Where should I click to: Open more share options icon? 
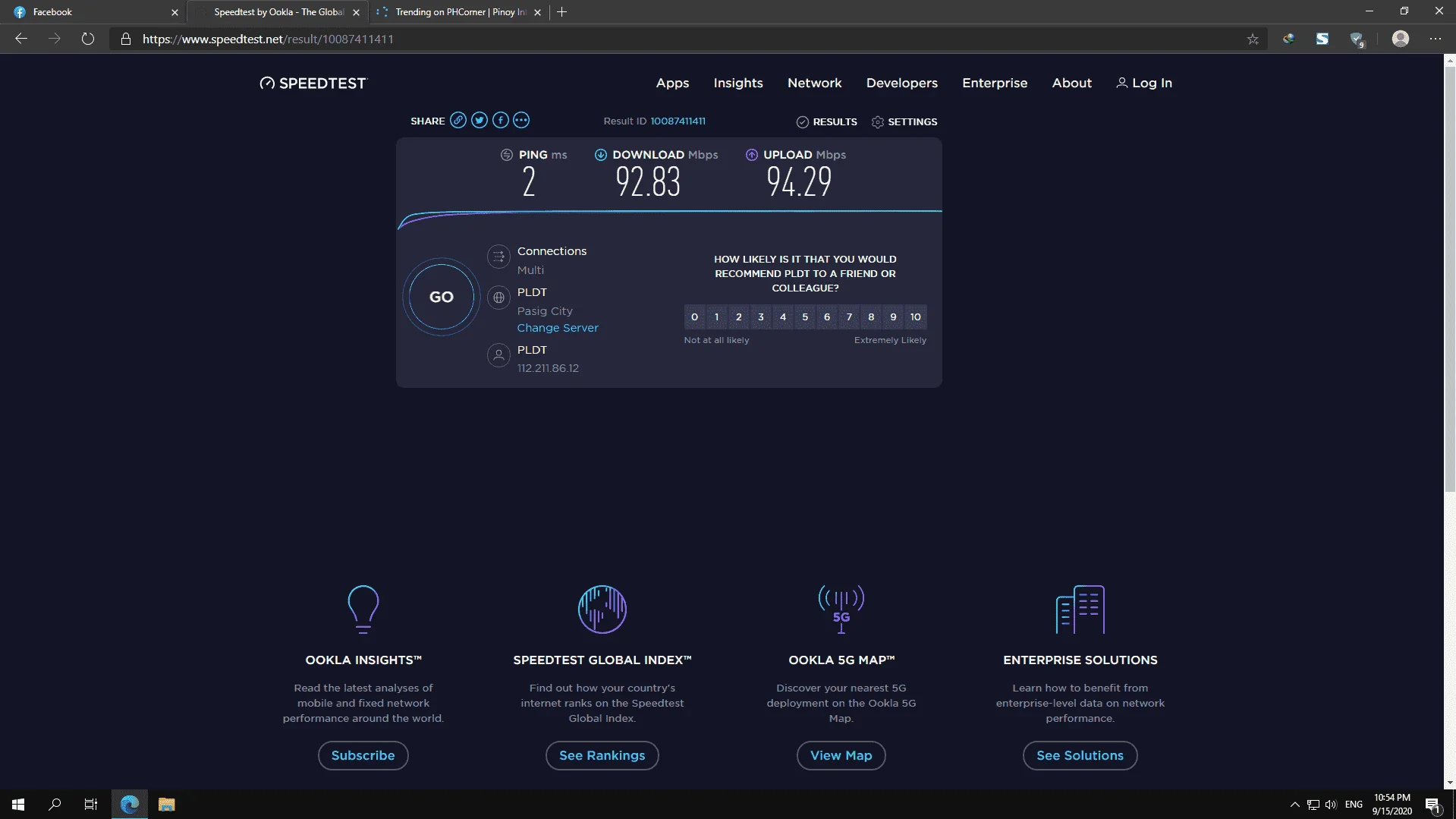point(521,120)
